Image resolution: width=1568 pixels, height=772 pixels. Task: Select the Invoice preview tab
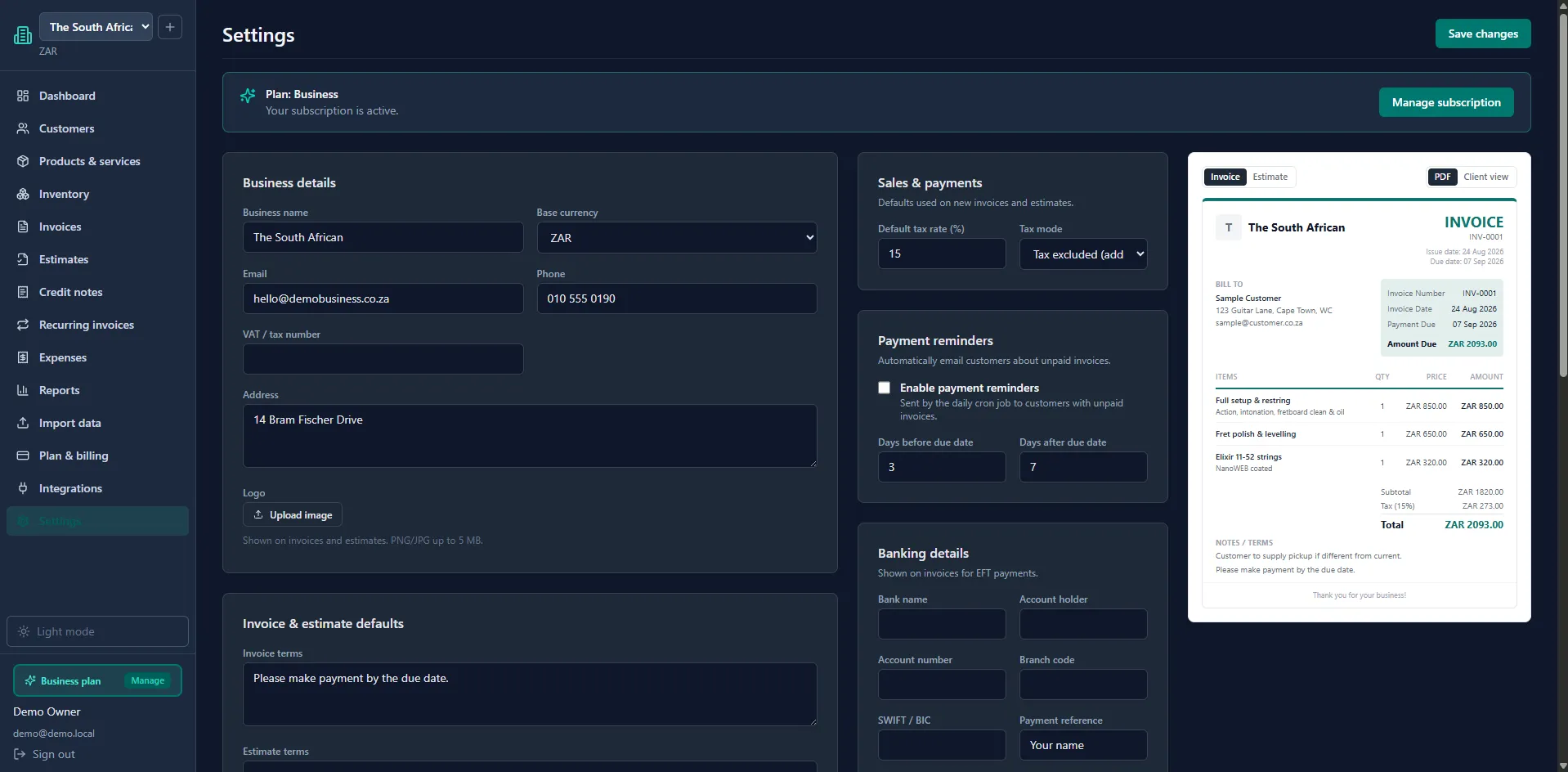pos(1225,177)
